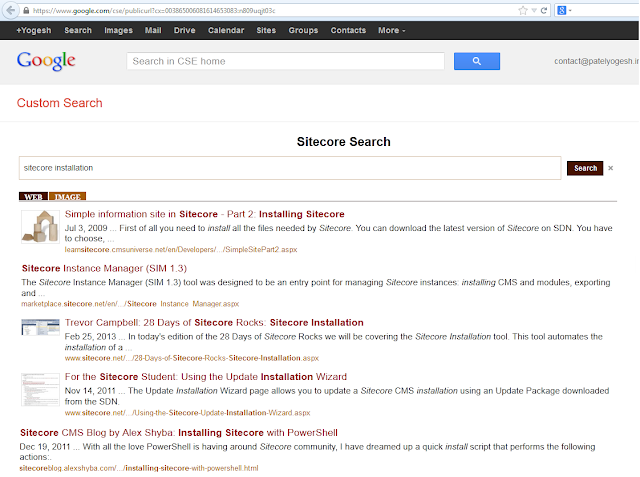Open Trevor Campbell 28 Days result
The height and width of the screenshot is (477, 640).
coord(214,323)
